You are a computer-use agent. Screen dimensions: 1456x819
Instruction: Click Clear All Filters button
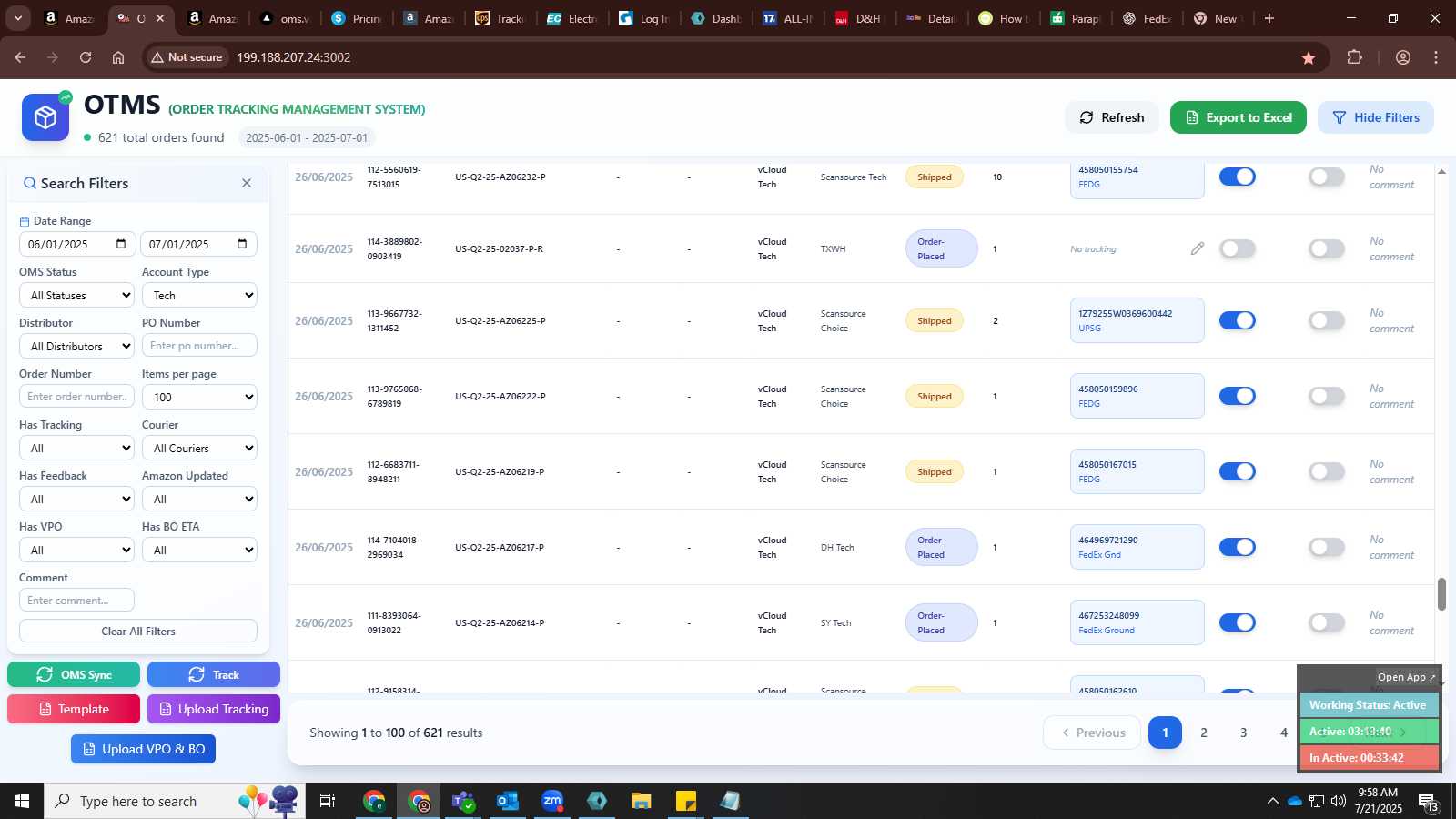[x=138, y=631]
